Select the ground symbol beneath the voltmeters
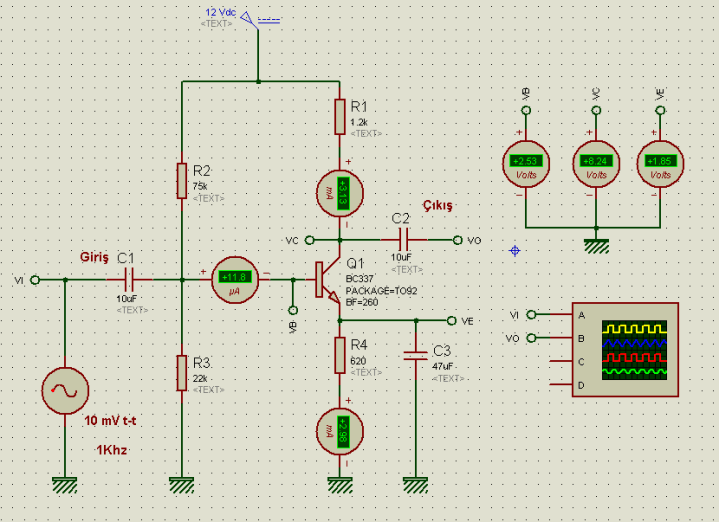Viewport: 719px width, 522px height. (596, 244)
